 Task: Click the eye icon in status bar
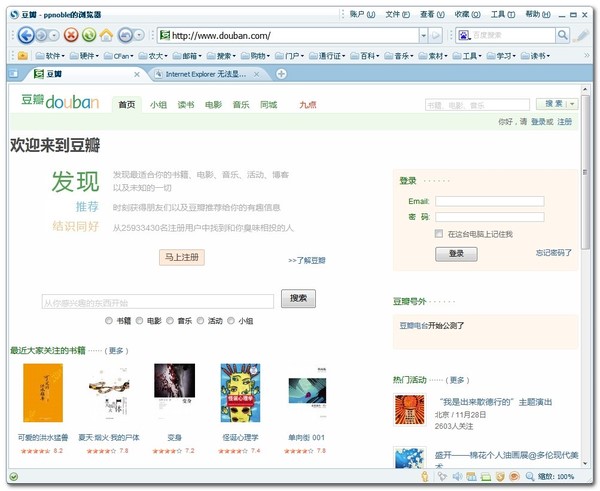515,476
